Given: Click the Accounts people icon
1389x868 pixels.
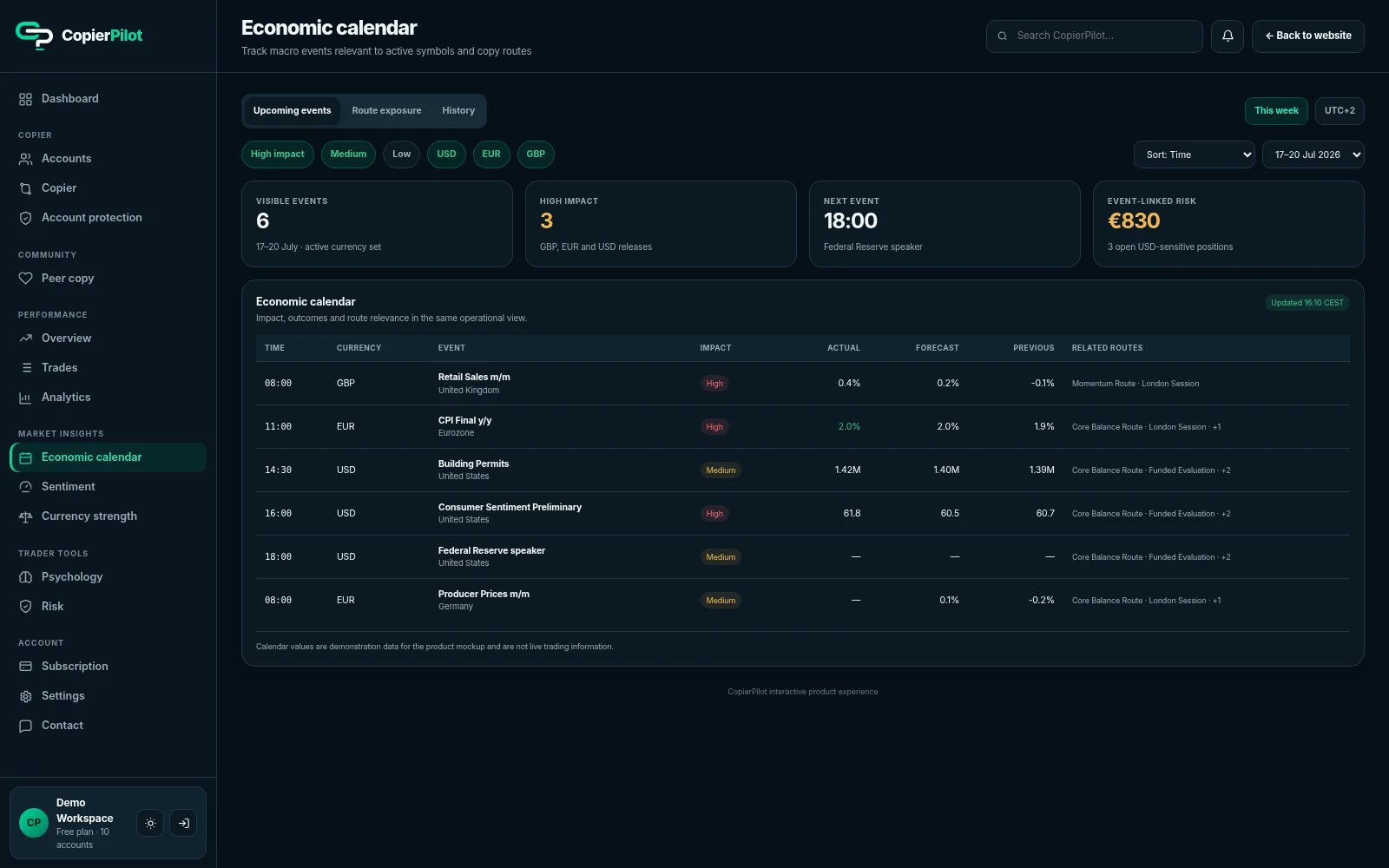Looking at the screenshot, I should [25, 159].
